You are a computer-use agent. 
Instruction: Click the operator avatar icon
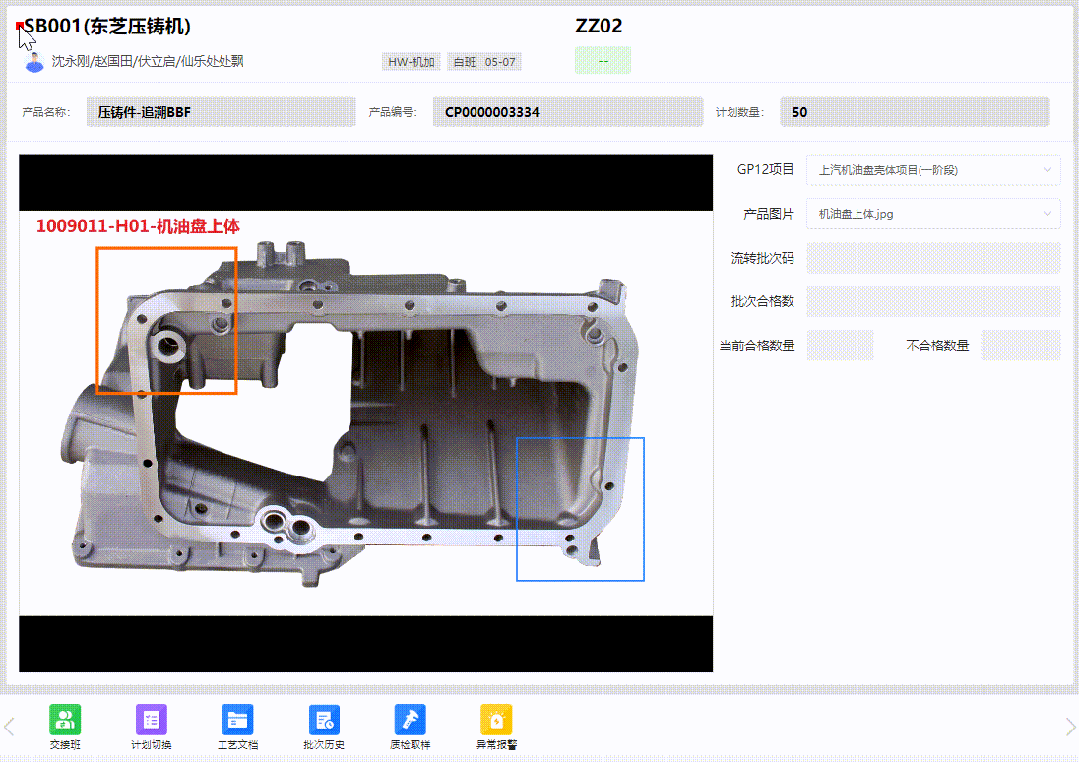35,62
